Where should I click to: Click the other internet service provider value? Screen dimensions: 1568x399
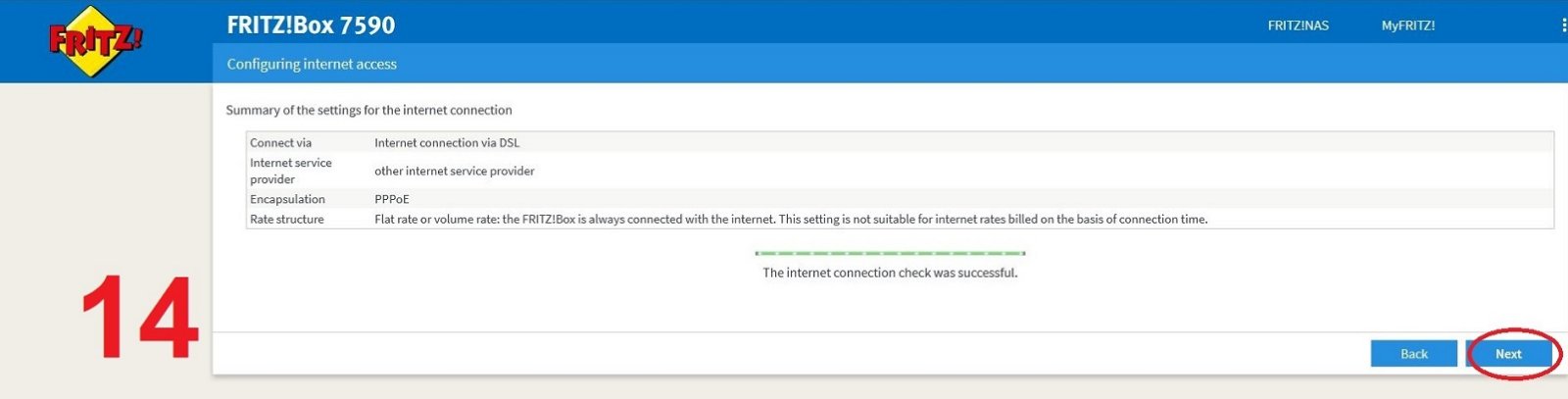tap(455, 171)
